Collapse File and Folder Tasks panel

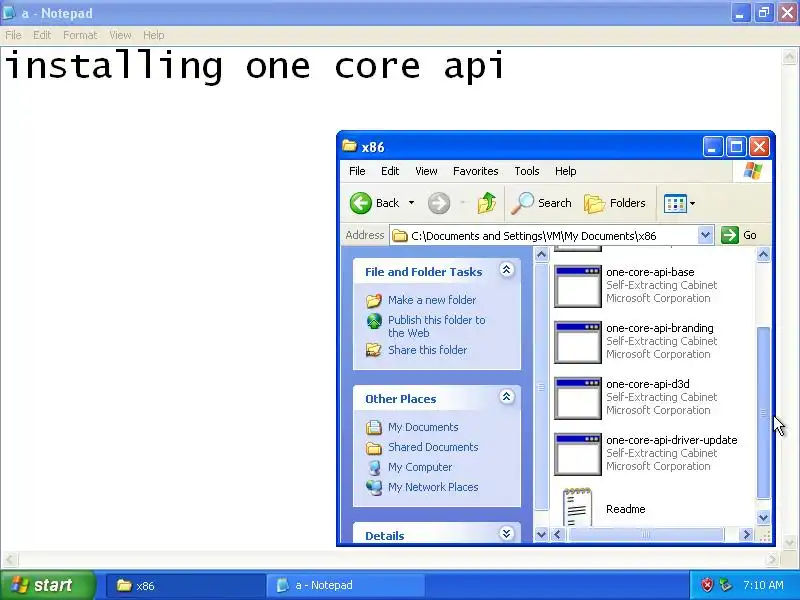click(506, 270)
